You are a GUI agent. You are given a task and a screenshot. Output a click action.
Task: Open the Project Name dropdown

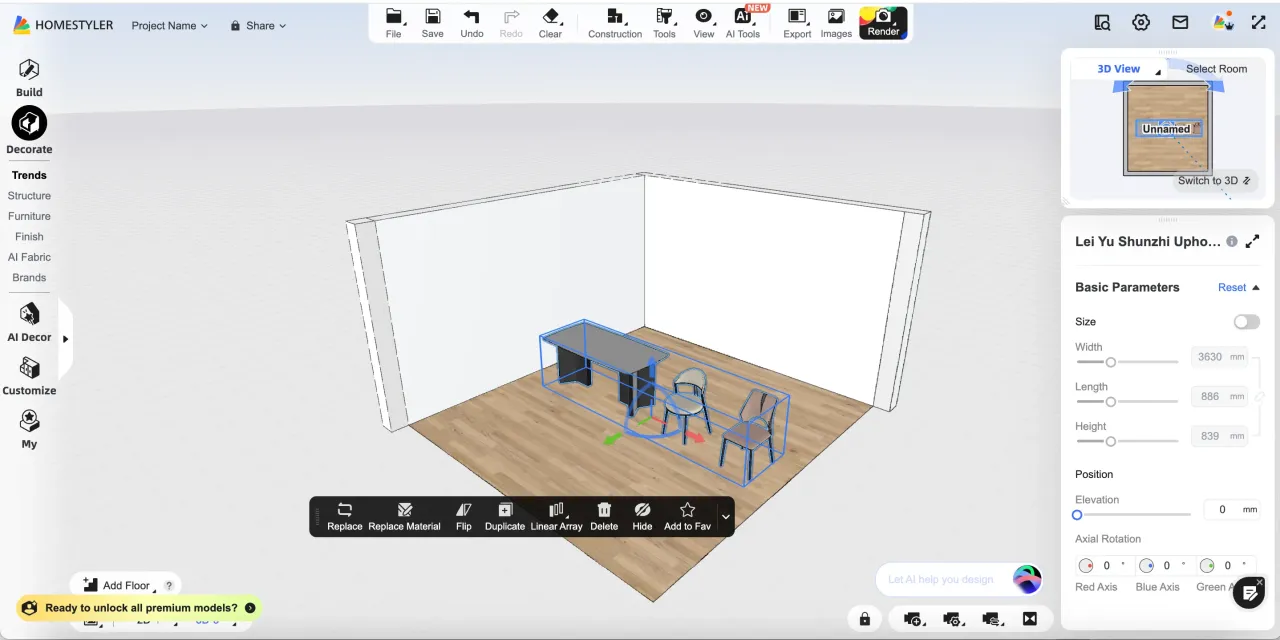pos(169,26)
